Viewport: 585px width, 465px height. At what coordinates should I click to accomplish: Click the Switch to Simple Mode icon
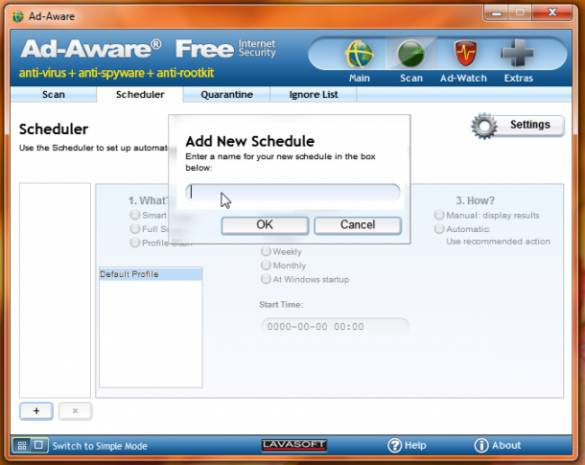click(x=30, y=445)
